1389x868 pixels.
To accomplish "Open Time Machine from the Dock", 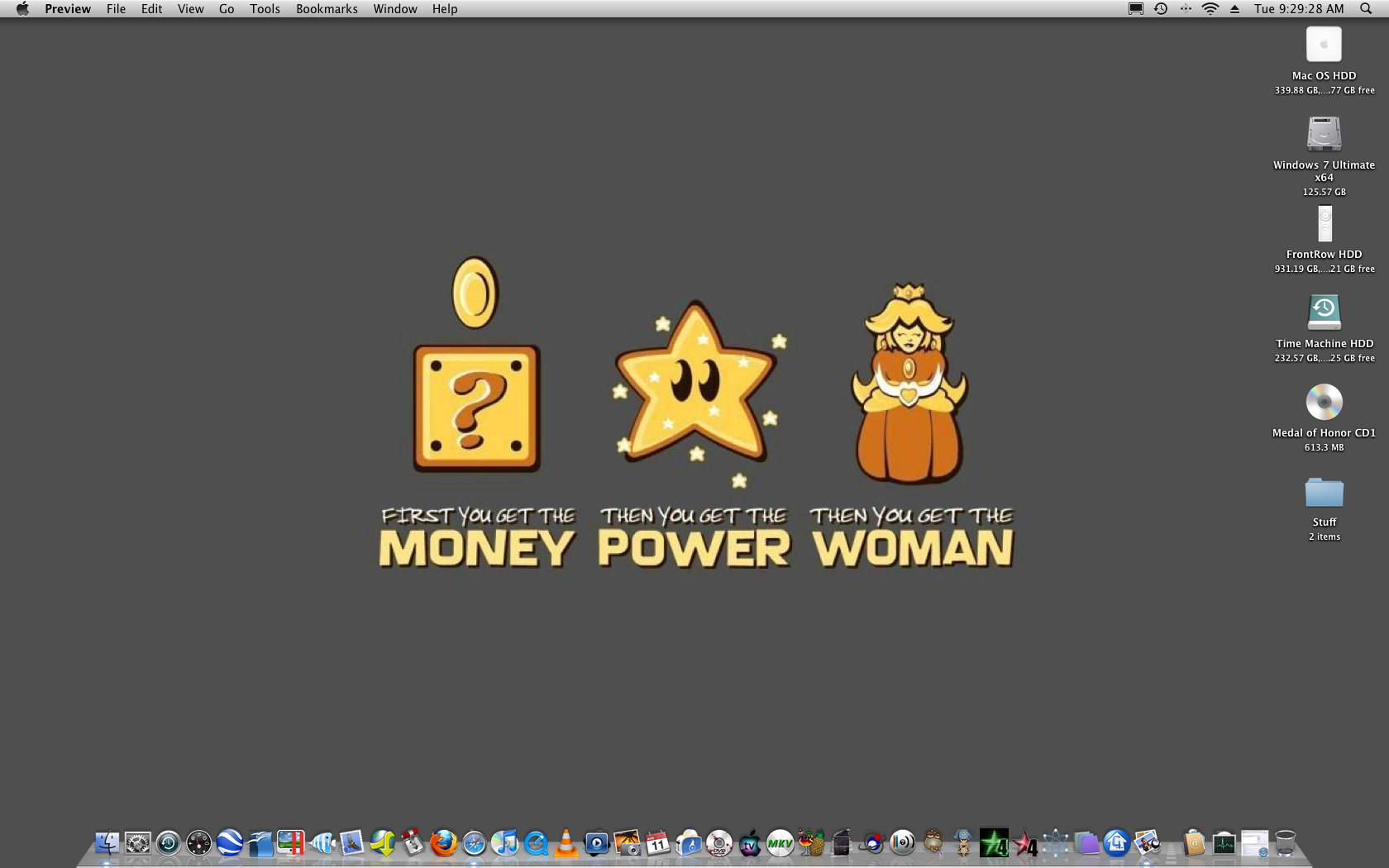I will pos(168,843).
